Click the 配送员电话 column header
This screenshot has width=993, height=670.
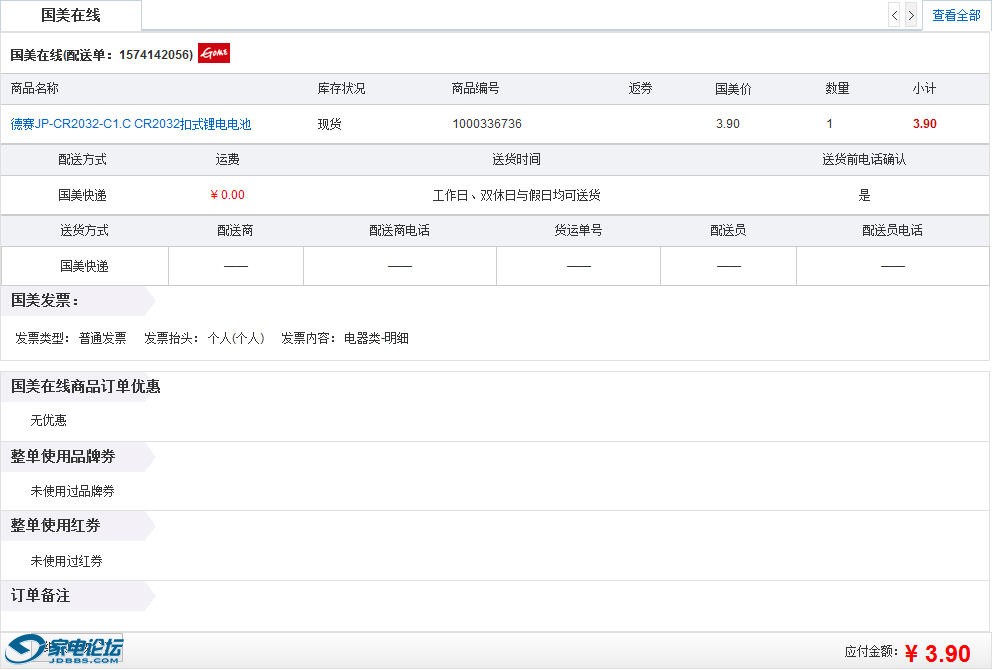892,231
